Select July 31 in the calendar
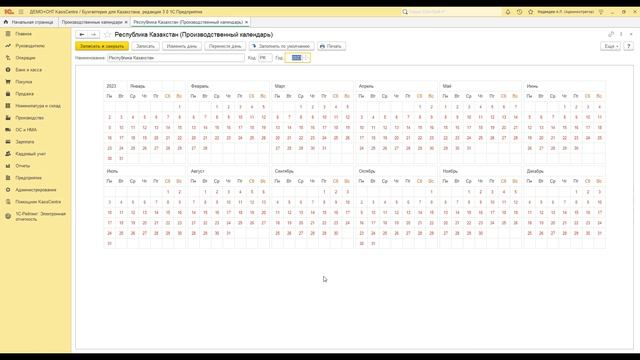Screen dimensions: 640x360 [x=109, y=244]
